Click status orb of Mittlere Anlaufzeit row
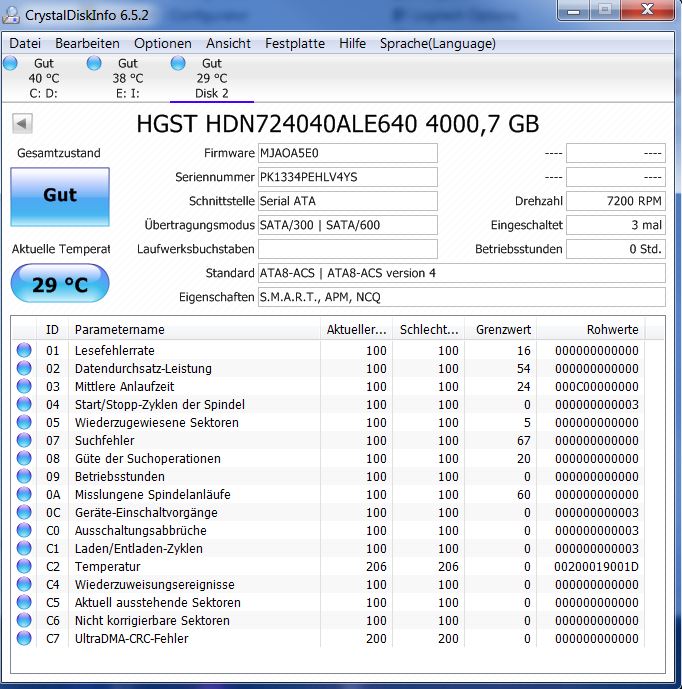Image resolution: width=682 pixels, height=689 pixels. (24, 386)
